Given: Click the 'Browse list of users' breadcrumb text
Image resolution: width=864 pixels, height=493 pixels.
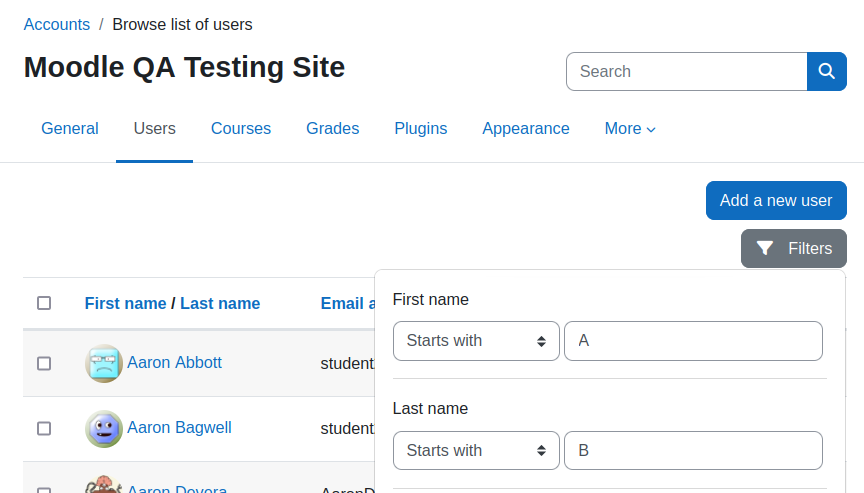Looking at the screenshot, I should pyautogui.click(x=182, y=24).
